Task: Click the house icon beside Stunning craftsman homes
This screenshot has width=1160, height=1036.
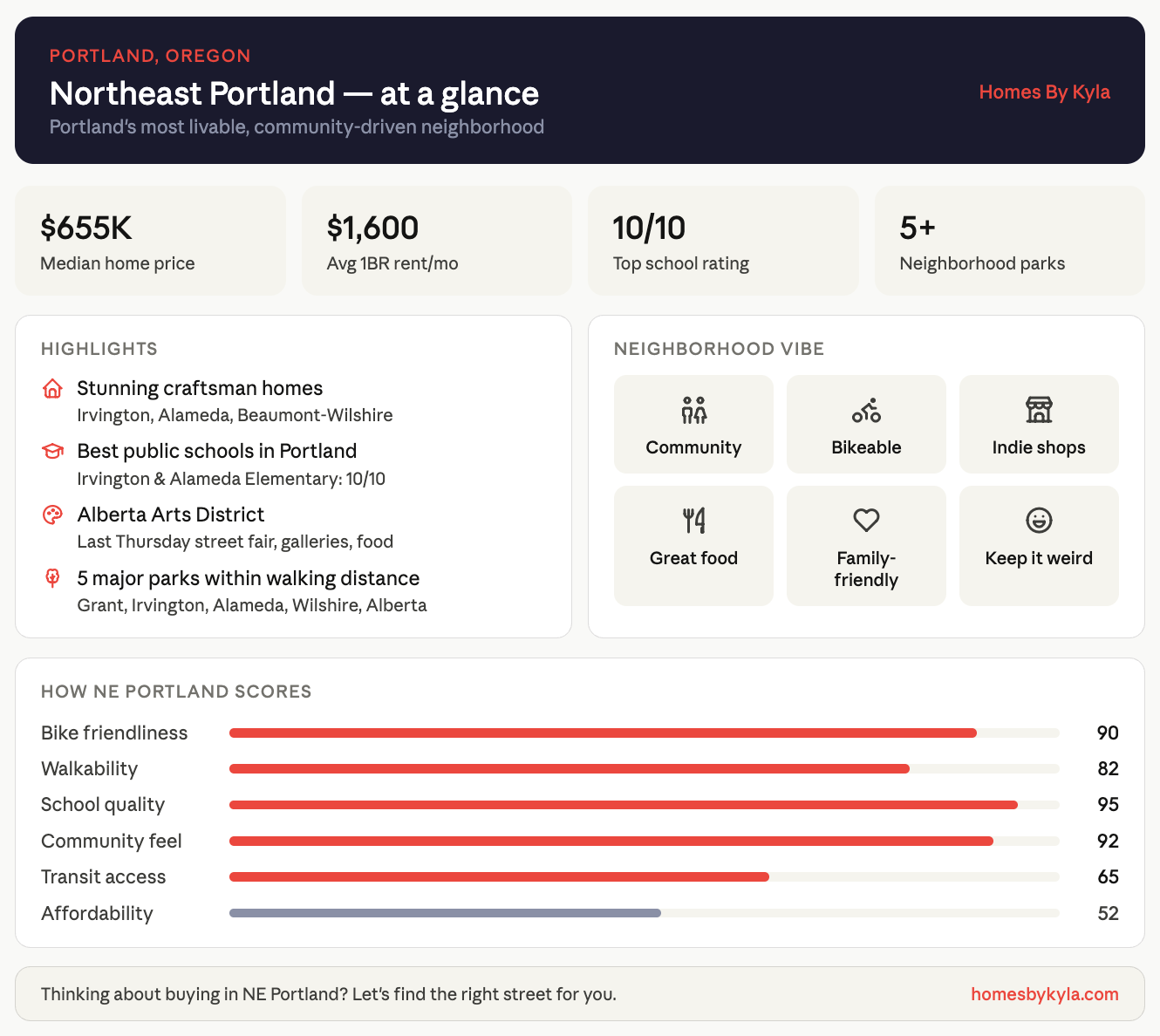Action: tap(52, 389)
